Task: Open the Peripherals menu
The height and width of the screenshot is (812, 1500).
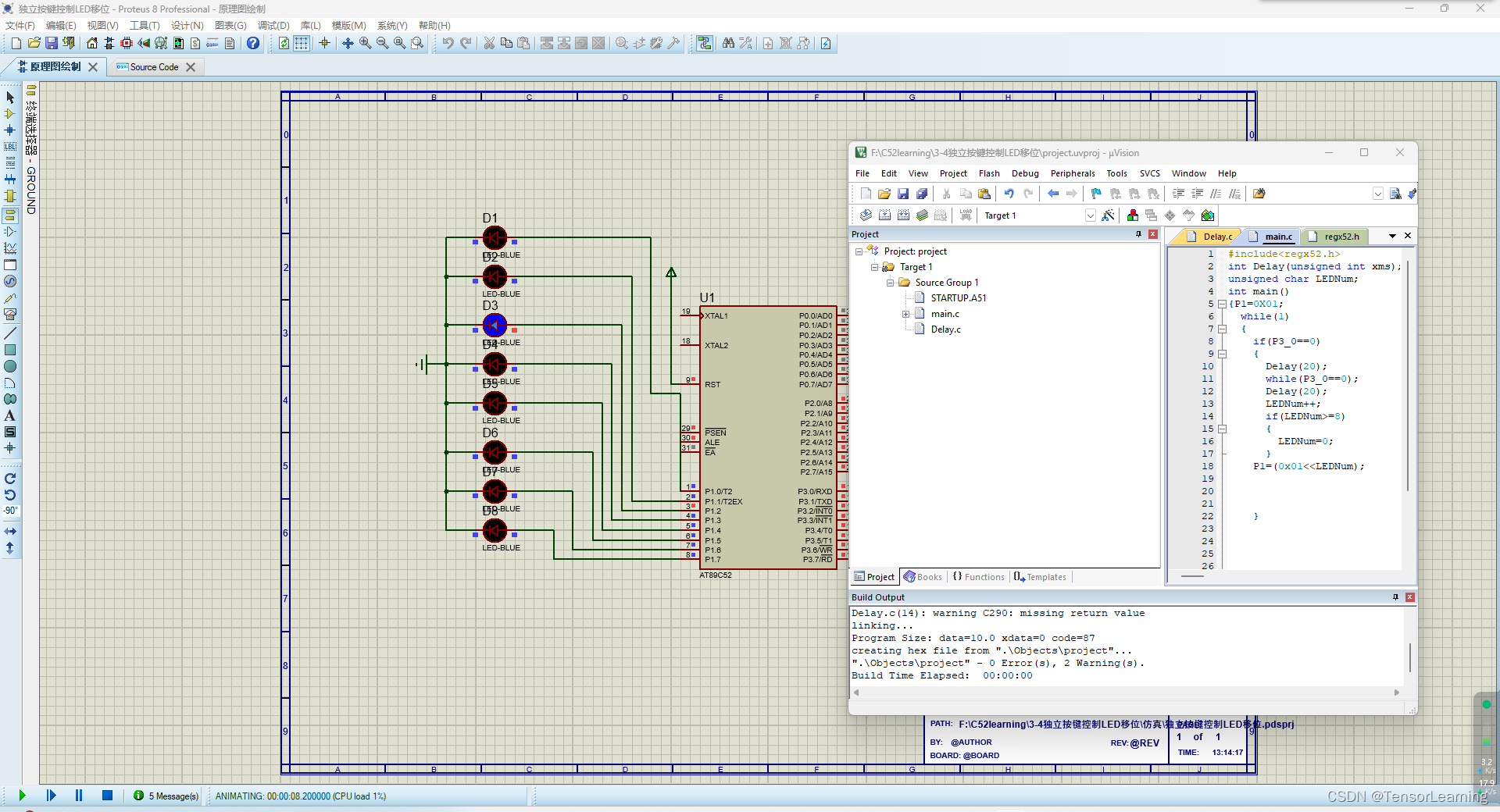Action: (1072, 173)
